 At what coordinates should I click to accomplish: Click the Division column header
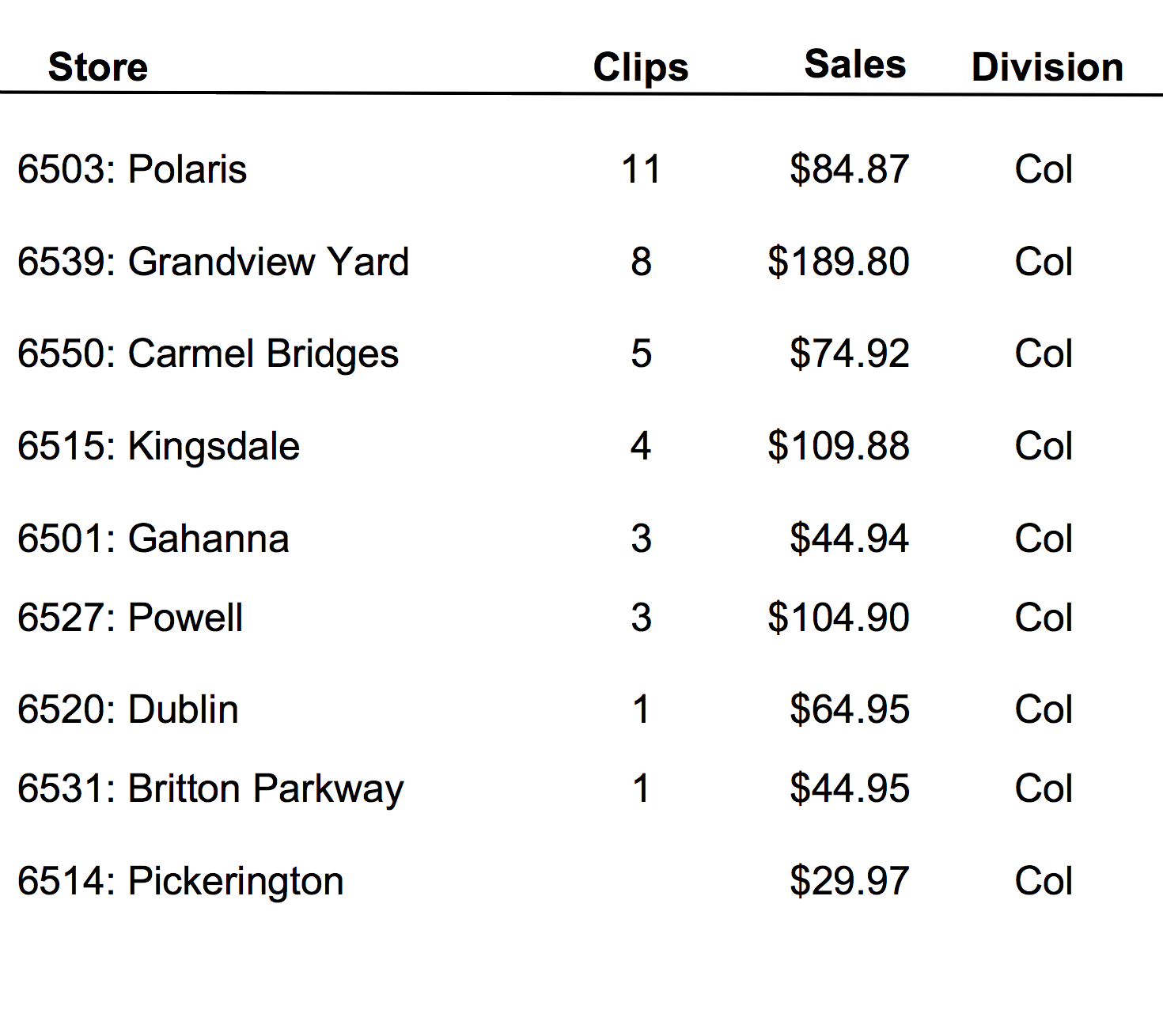click(1047, 67)
